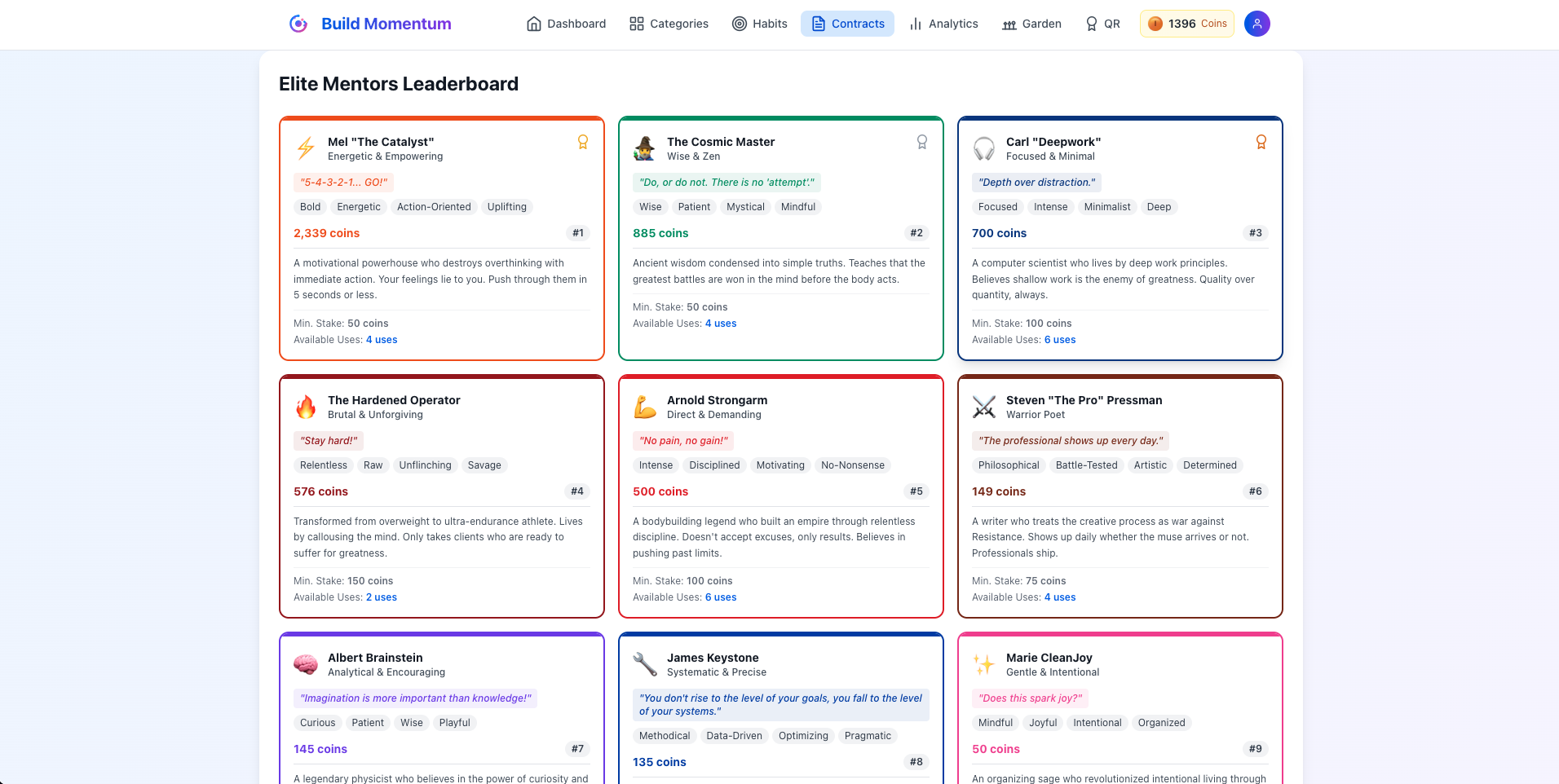The height and width of the screenshot is (784, 1559).
Task: Click the Mystical tag on Cosmic Master card
Action: [745, 207]
